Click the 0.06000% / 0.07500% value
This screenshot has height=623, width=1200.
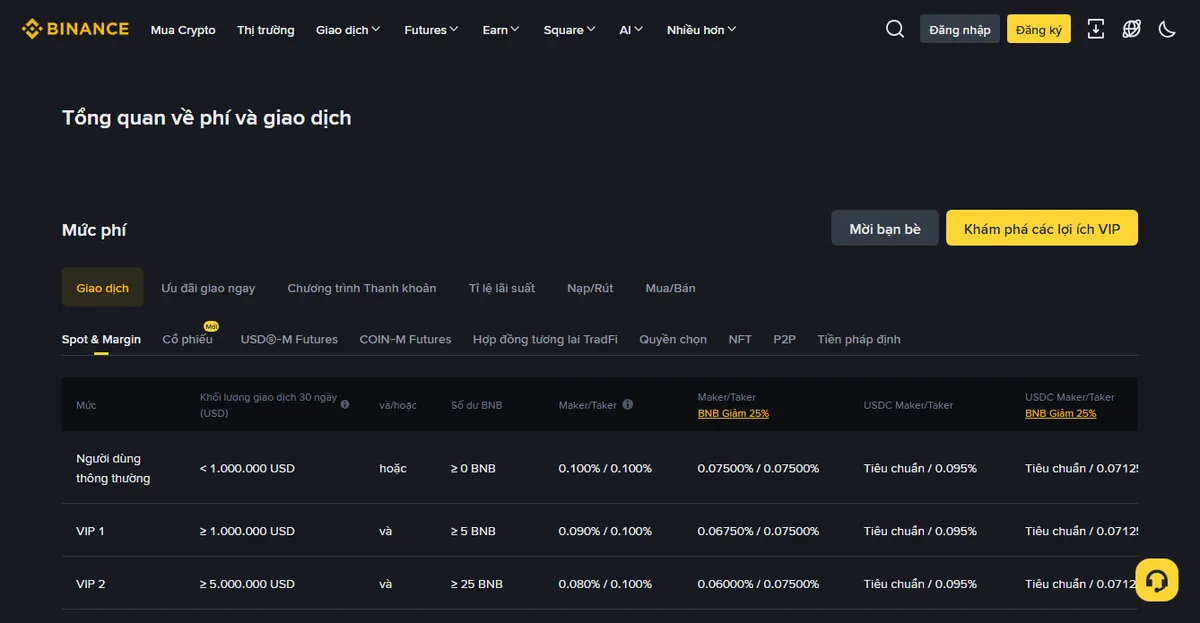coord(758,584)
